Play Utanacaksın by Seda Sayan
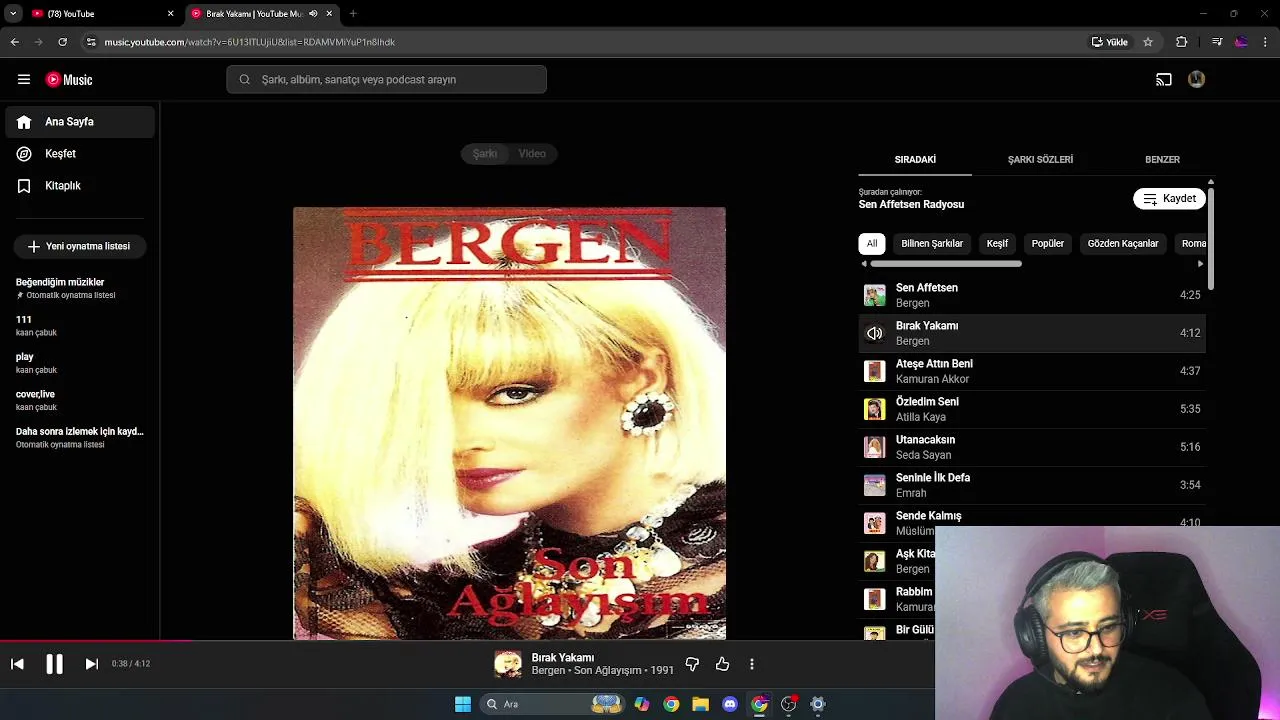The width and height of the screenshot is (1280, 720). (1032, 447)
